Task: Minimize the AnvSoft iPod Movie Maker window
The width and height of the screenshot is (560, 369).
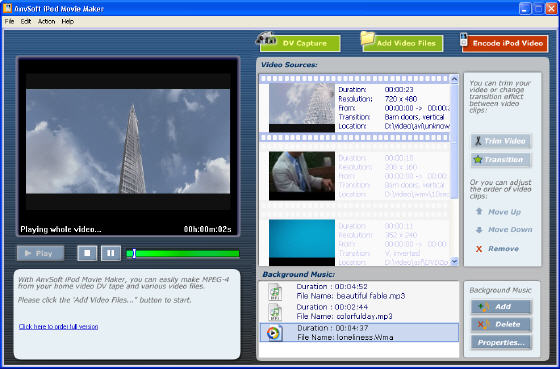Action: pyautogui.click(x=525, y=9)
